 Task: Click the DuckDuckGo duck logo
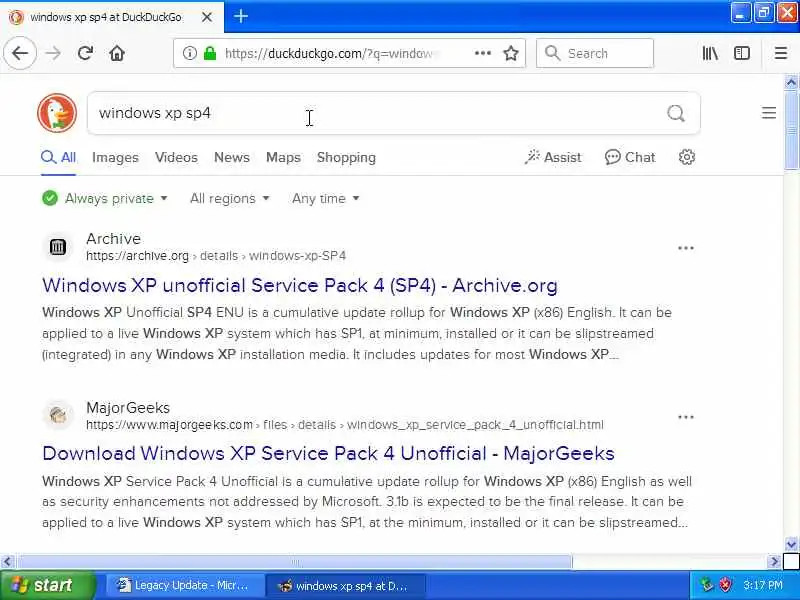57,113
